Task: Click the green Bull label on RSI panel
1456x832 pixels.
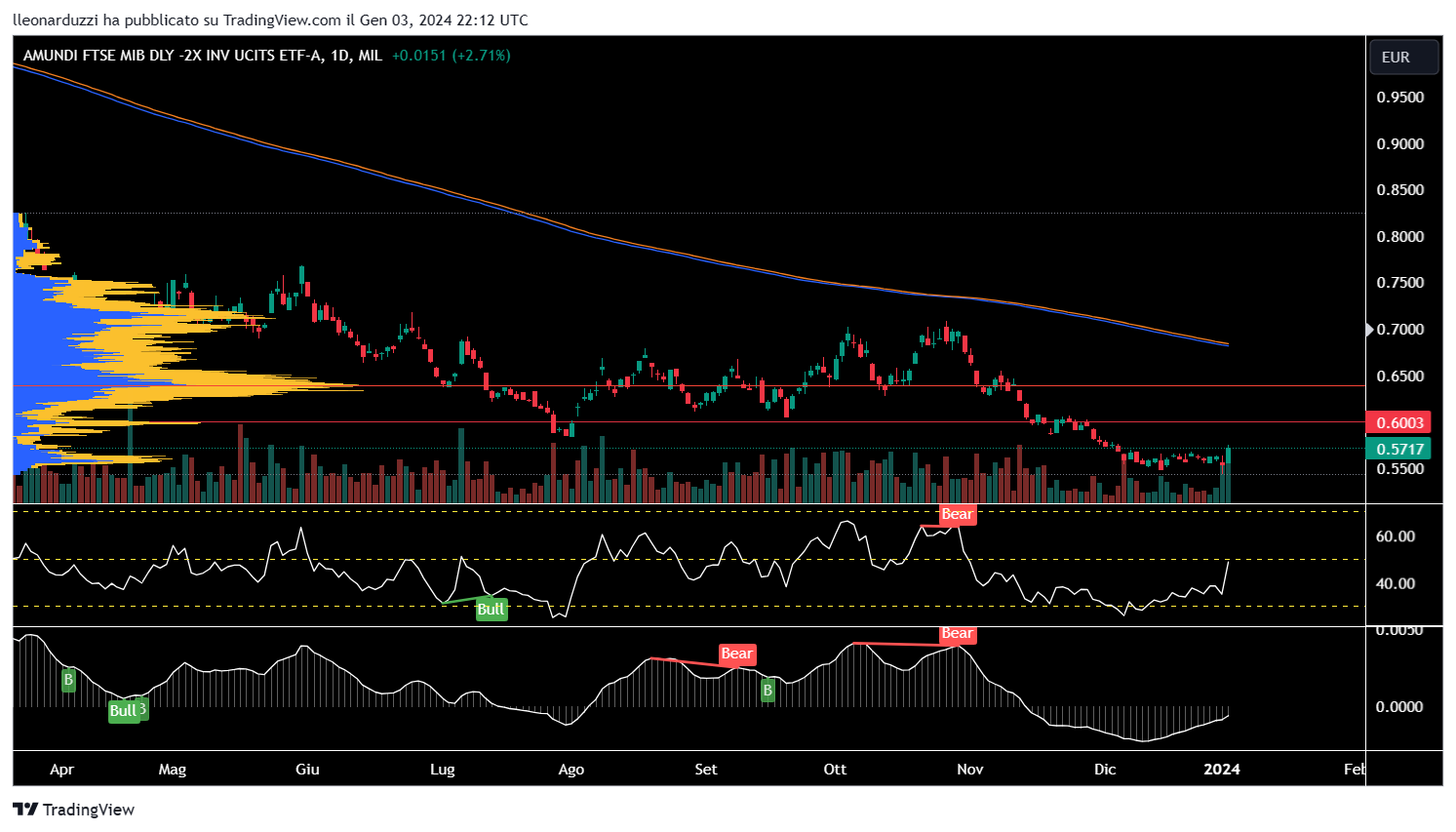Action: [x=491, y=610]
